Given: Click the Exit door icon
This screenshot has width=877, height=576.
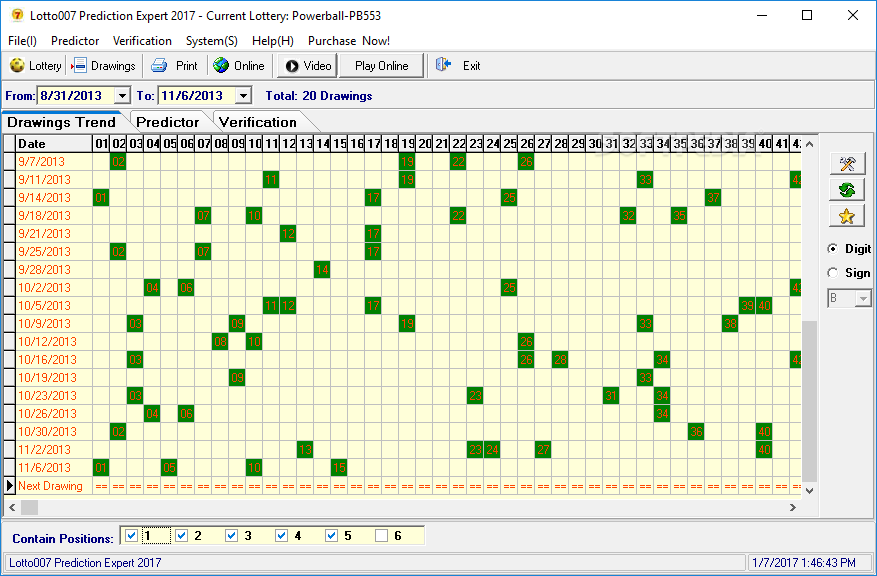Looking at the screenshot, I should point(444,65).
